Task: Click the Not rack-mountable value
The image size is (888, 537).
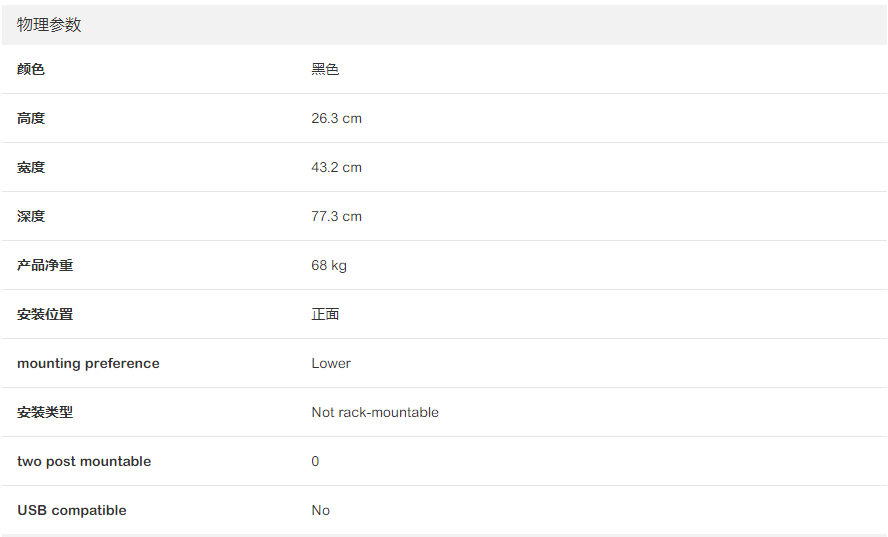Action: (x=375, y=412)
